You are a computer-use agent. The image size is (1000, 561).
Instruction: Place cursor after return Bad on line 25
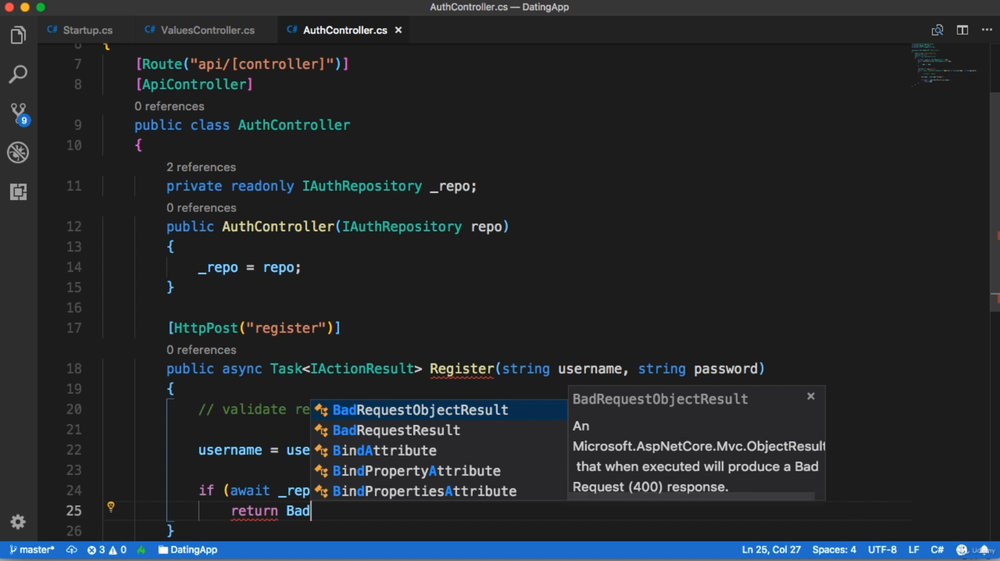tap(311, 511)
